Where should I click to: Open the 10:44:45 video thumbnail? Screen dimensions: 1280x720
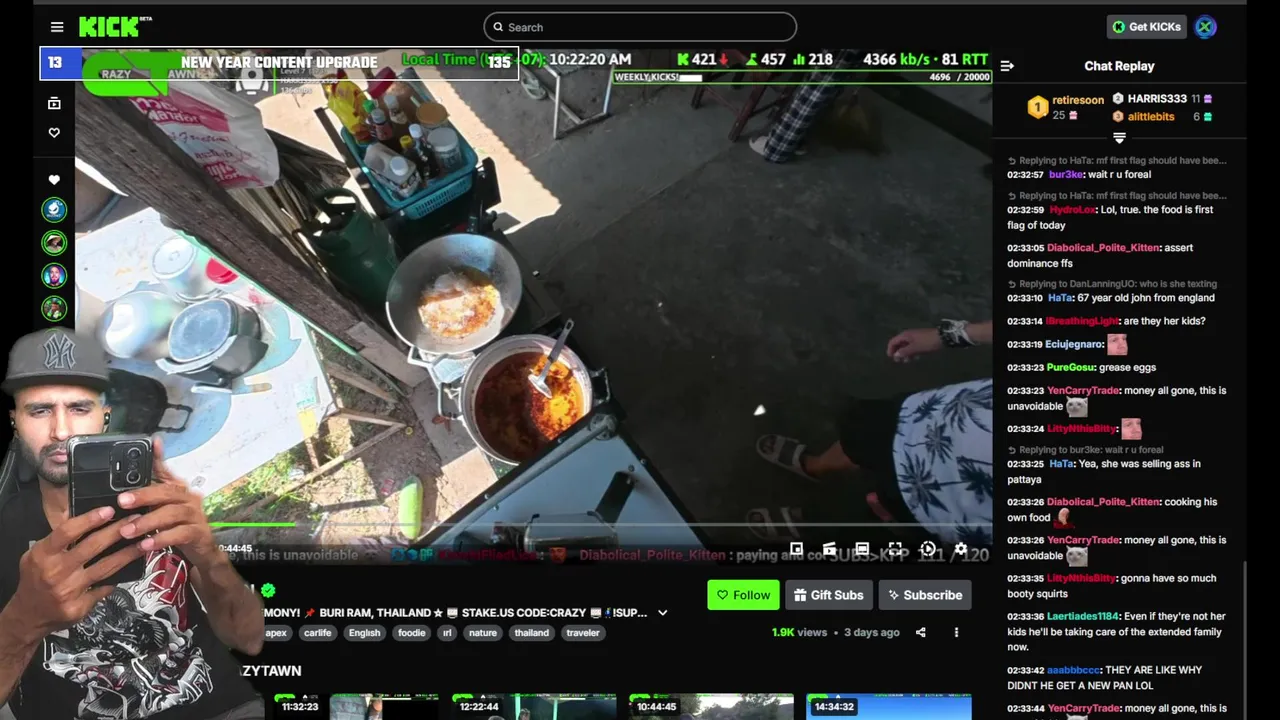711,707
